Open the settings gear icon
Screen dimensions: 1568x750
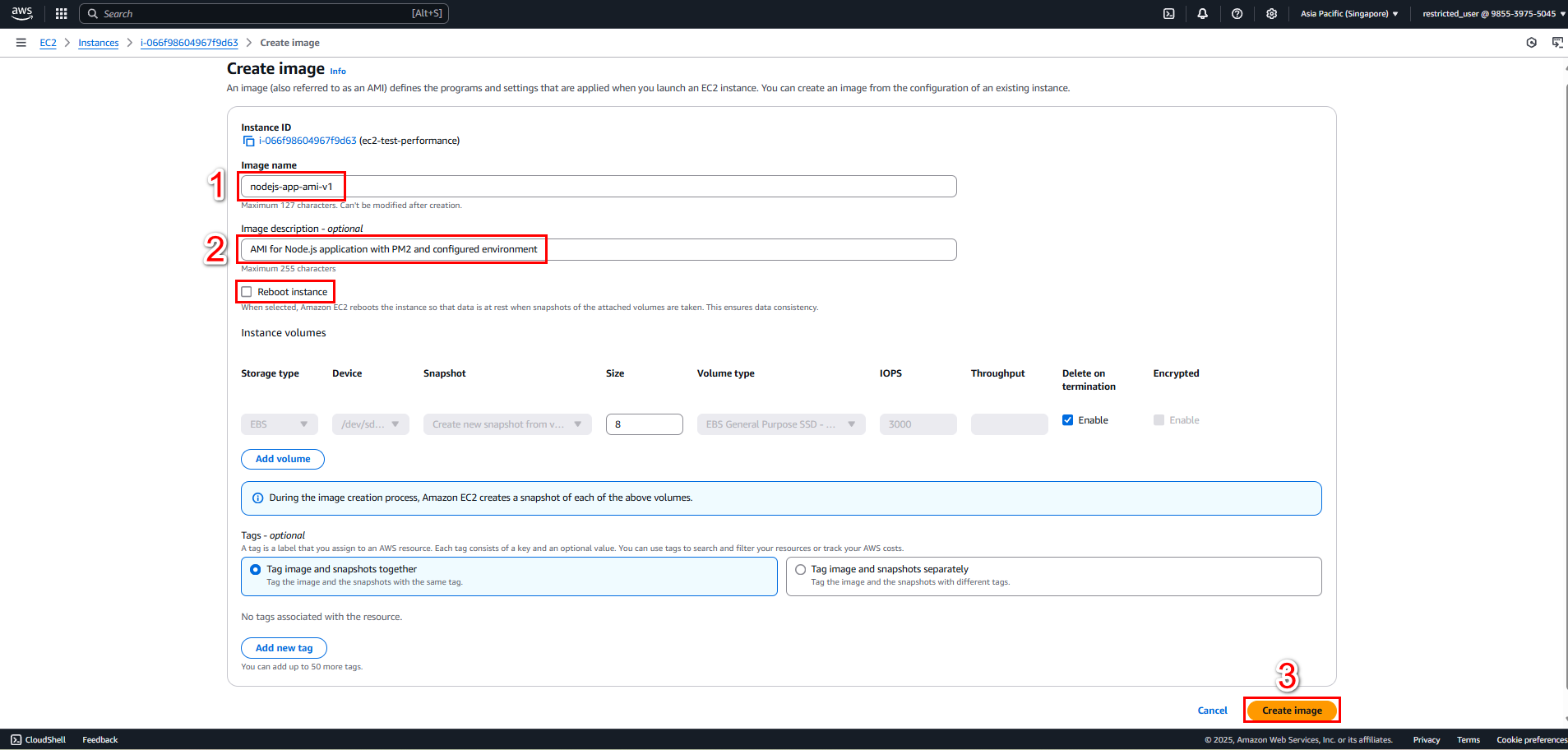click(x=1271, y=13)
